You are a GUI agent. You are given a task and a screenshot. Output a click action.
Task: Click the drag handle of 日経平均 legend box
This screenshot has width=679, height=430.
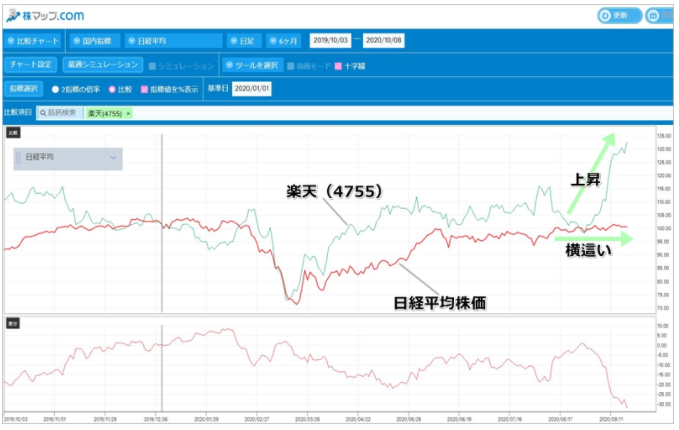point(18,158)
